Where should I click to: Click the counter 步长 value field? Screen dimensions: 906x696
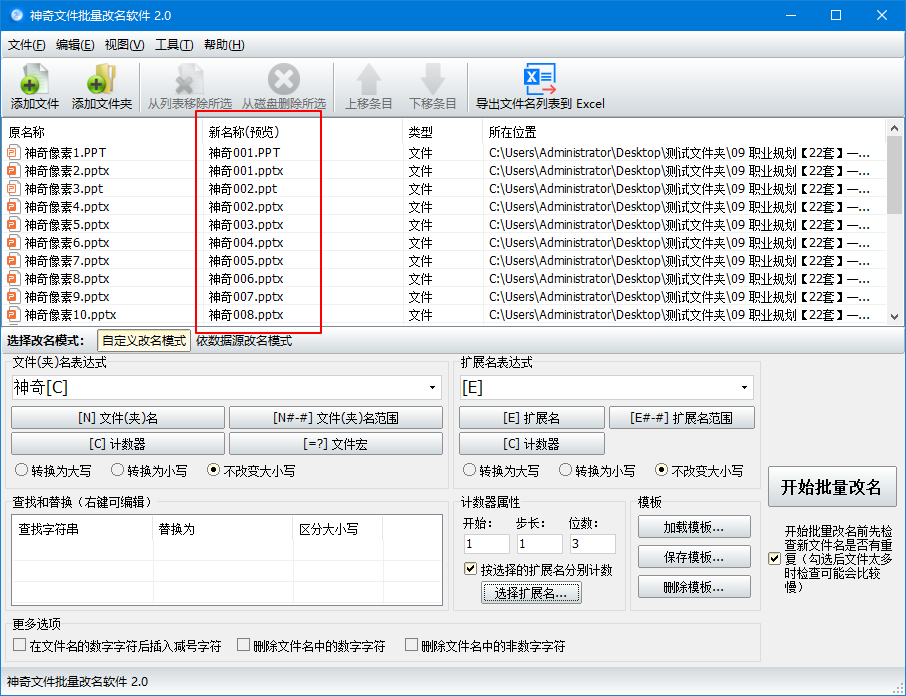click(x=539, y=544)
